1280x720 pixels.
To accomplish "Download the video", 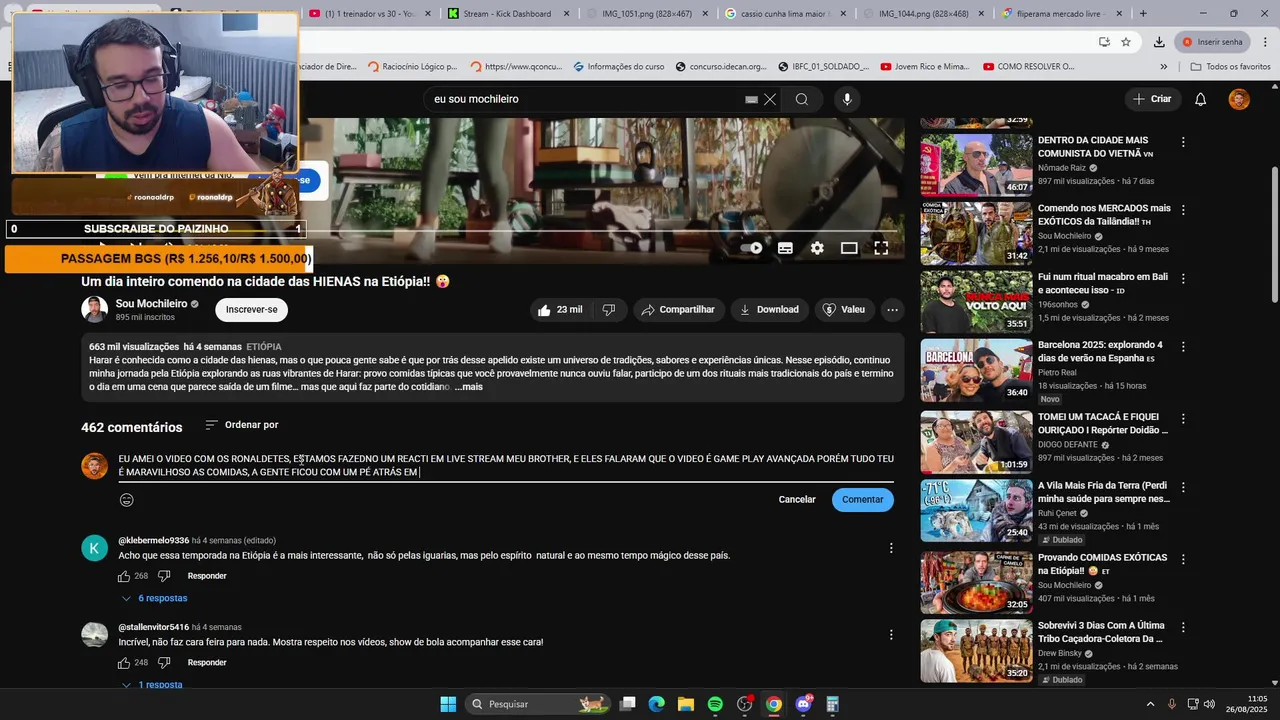I will [x=769, y=310].
